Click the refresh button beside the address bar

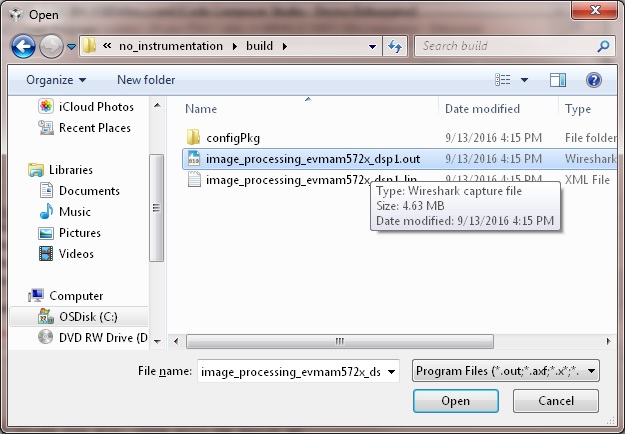tap(395, 46)
